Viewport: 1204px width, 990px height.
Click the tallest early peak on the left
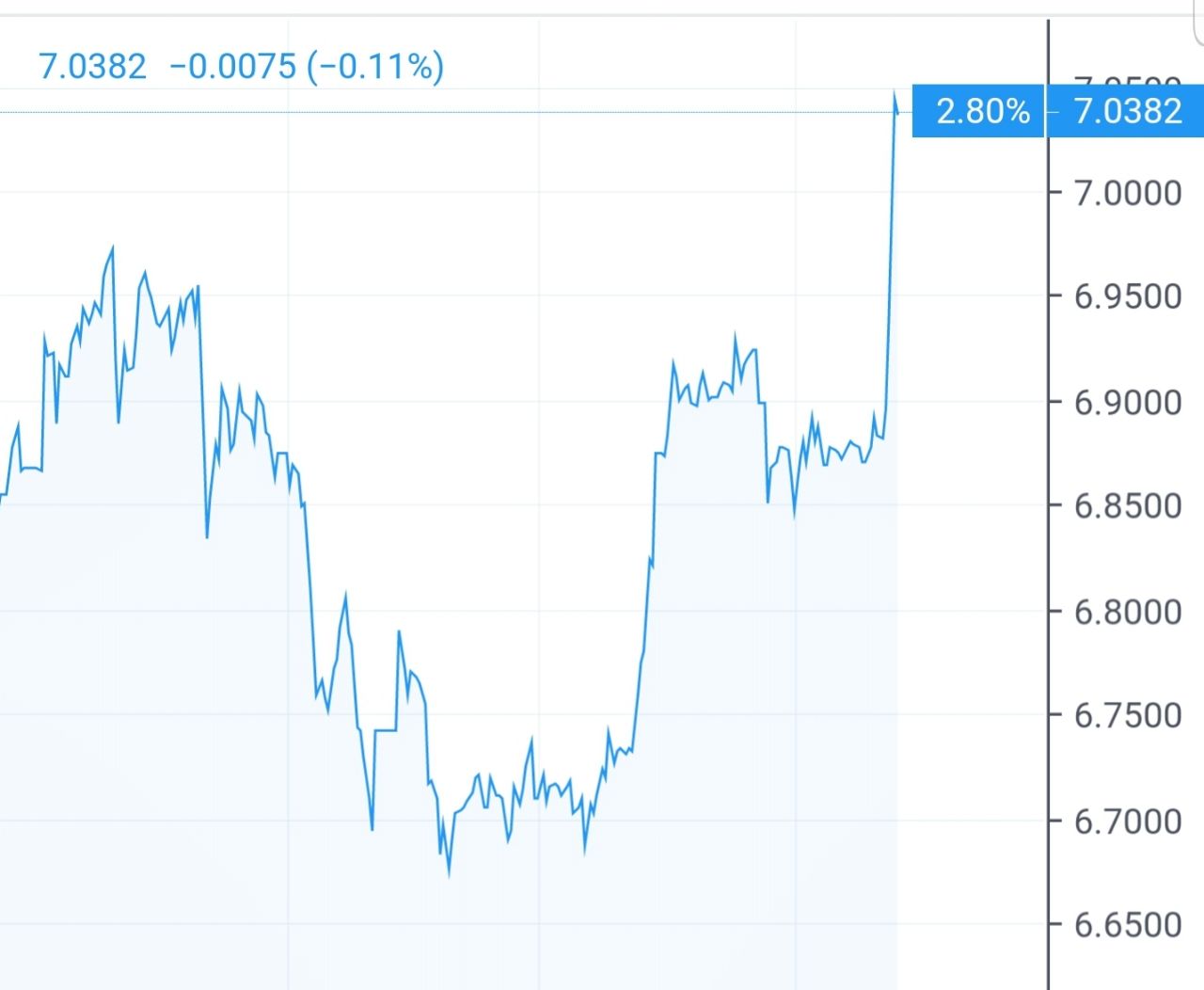(113, 248)
